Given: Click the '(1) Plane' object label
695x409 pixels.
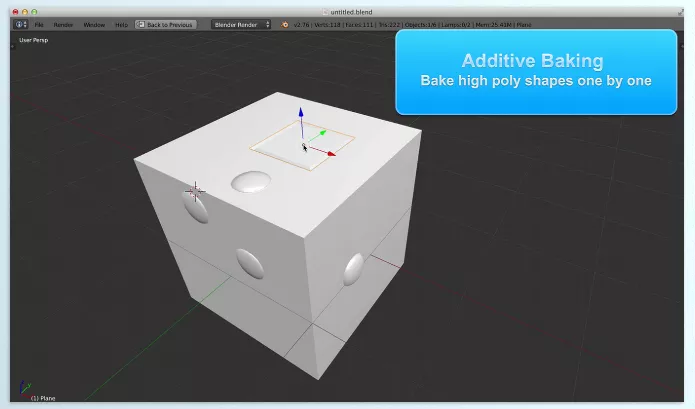Looking at the screenshot, I should pyautogui.click(x=43, y=398).
